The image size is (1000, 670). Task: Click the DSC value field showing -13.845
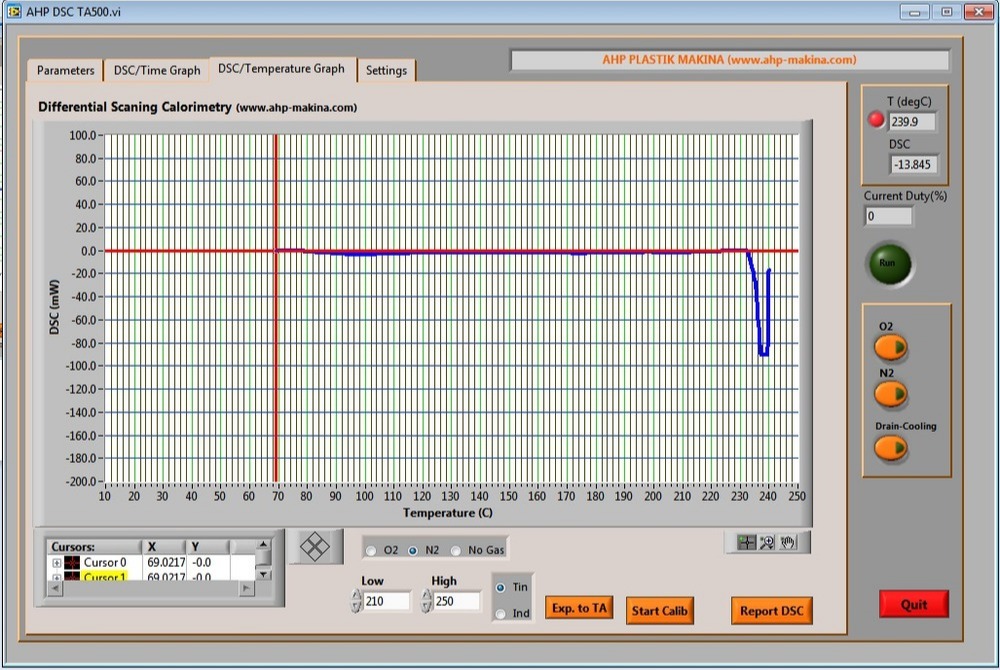[913, 164]
